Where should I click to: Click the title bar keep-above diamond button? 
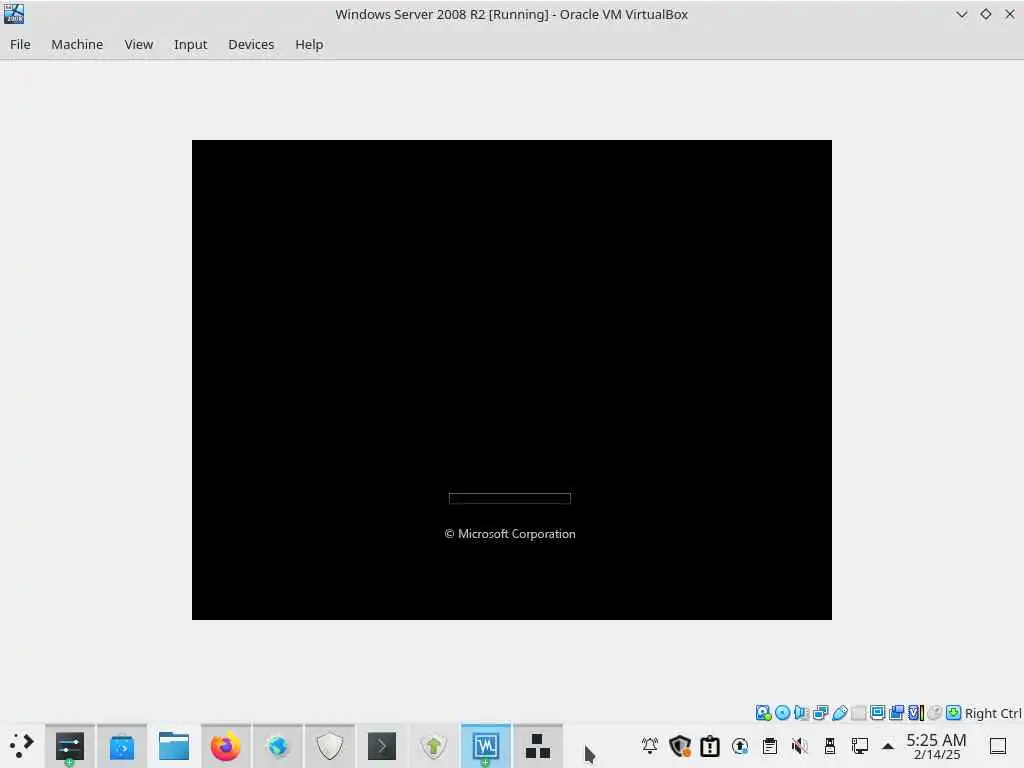985,14
